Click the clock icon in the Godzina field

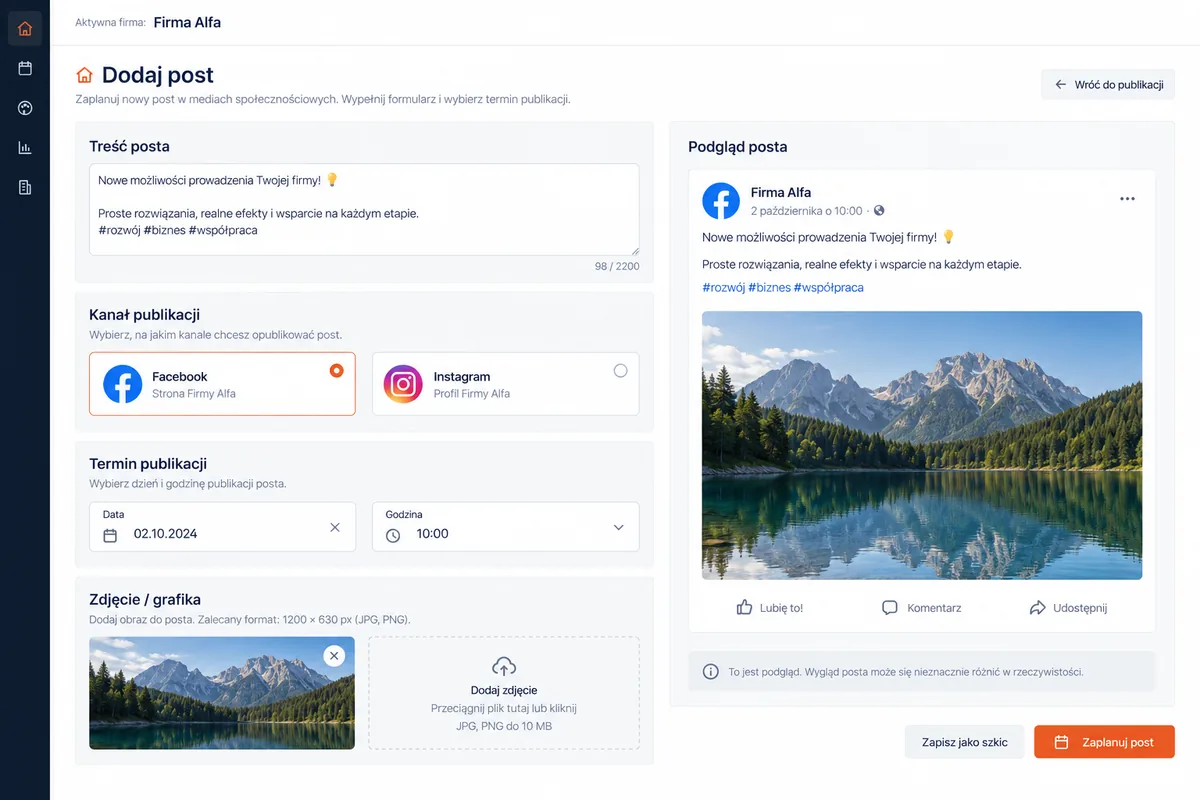click(393, 535)
